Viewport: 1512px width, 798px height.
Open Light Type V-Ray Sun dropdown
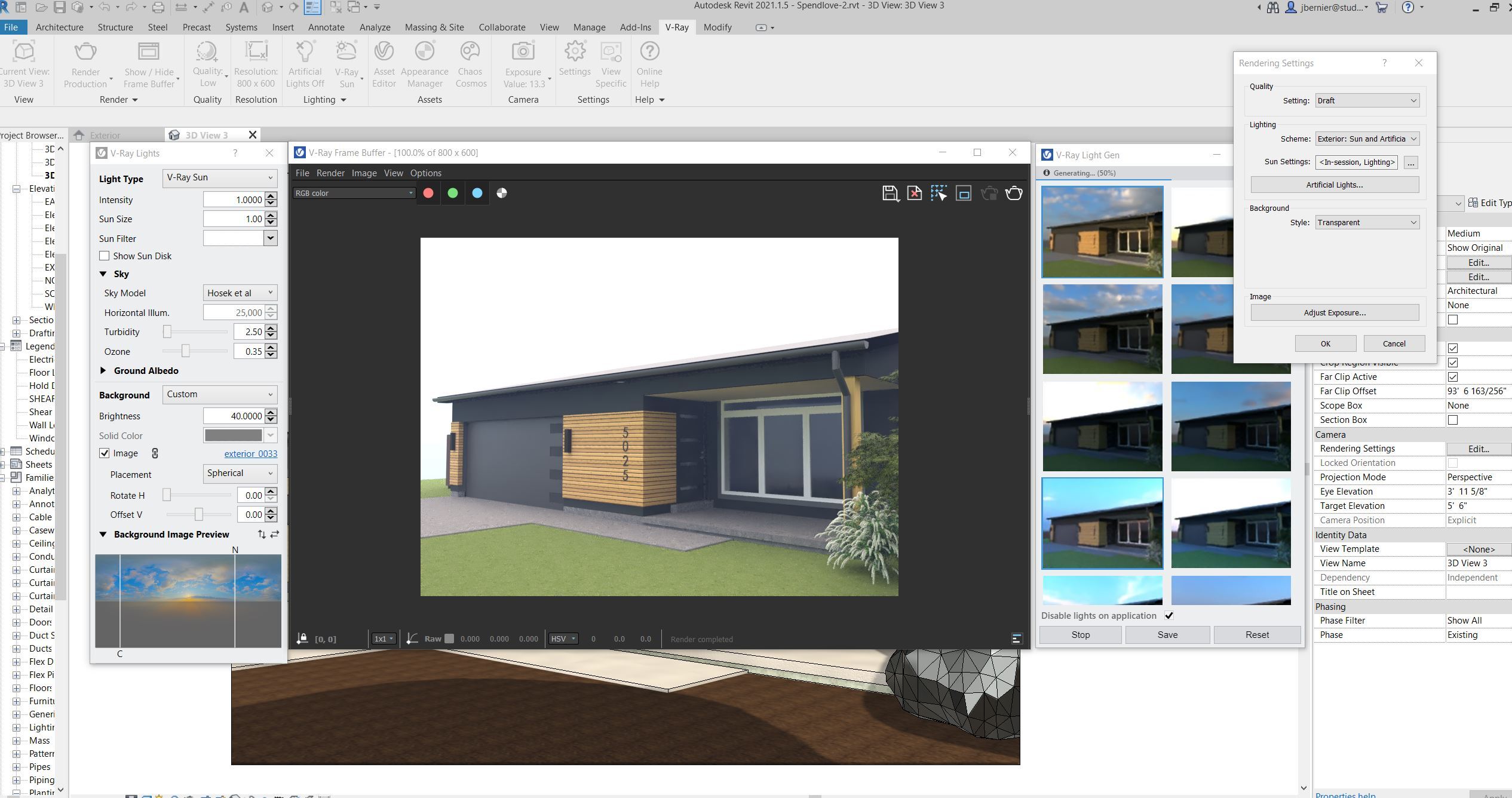tap(220, 177)
